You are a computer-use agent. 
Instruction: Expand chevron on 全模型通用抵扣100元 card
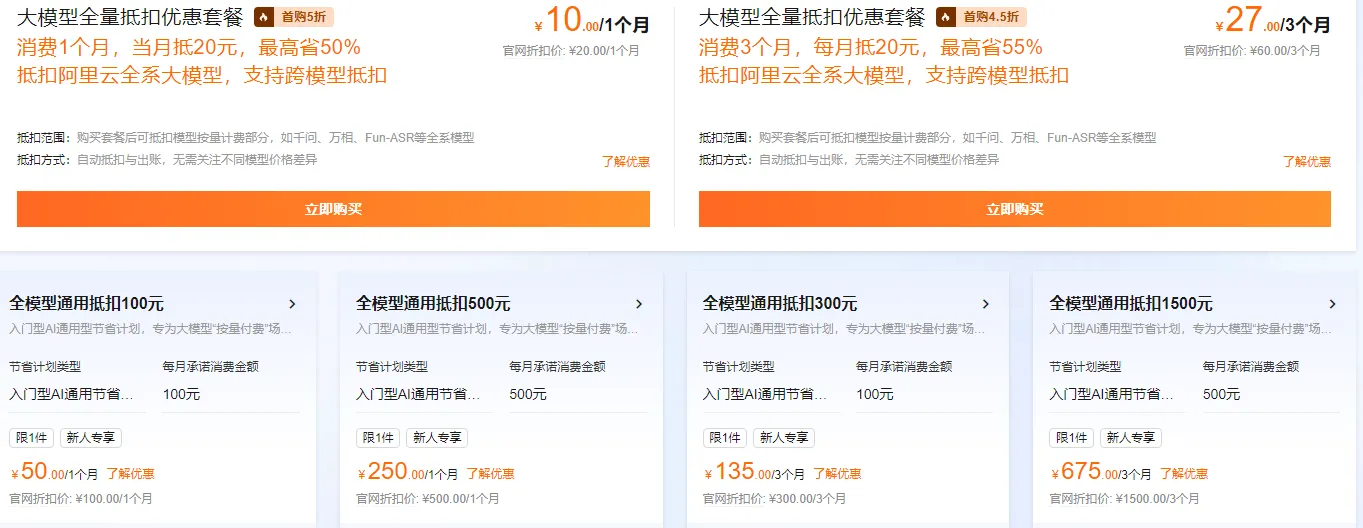[x=292, y=304]
